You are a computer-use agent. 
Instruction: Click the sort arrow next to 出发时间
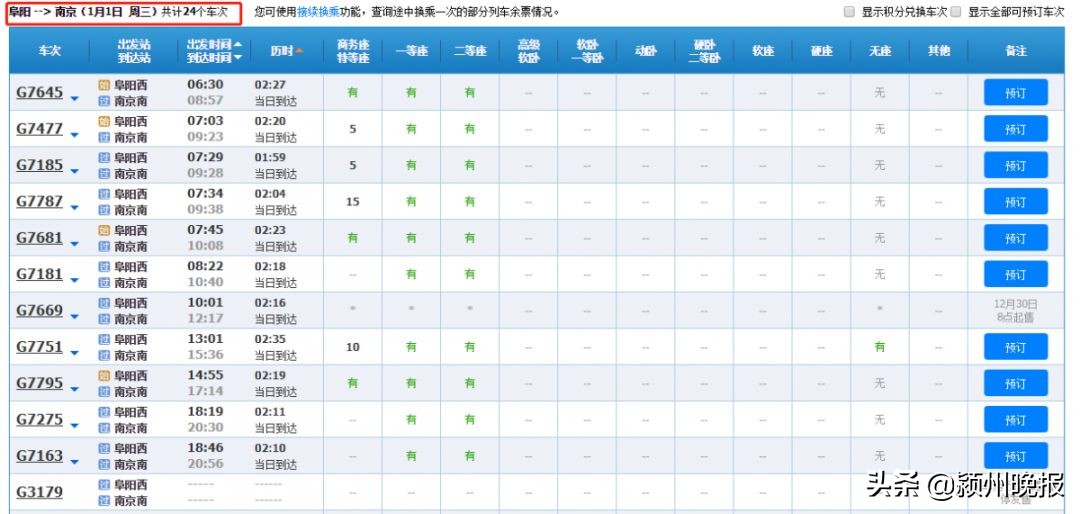pyautogui.click(x=238, y=44)
